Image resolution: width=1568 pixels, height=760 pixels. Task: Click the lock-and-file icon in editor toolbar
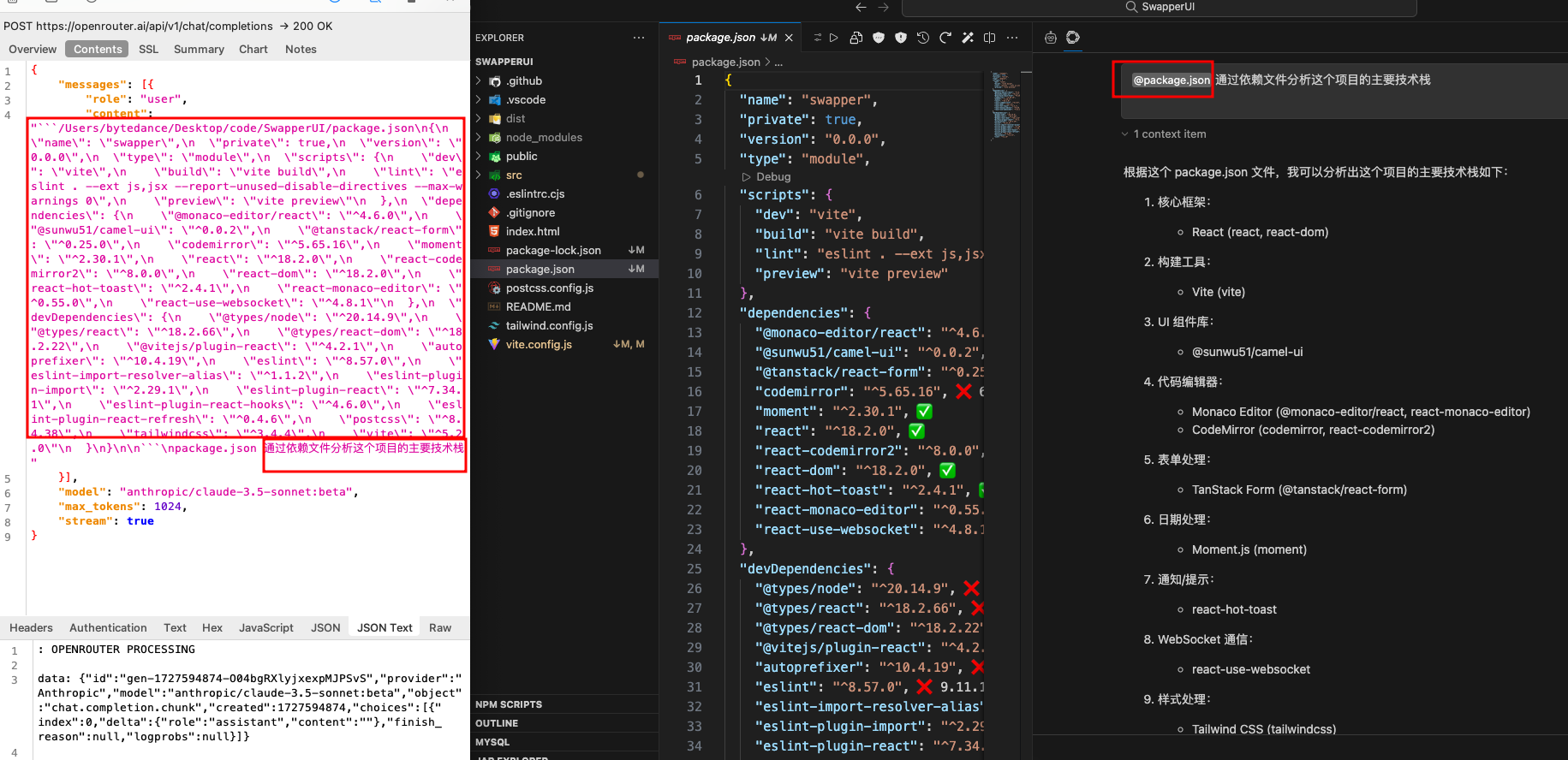(856, 38)
